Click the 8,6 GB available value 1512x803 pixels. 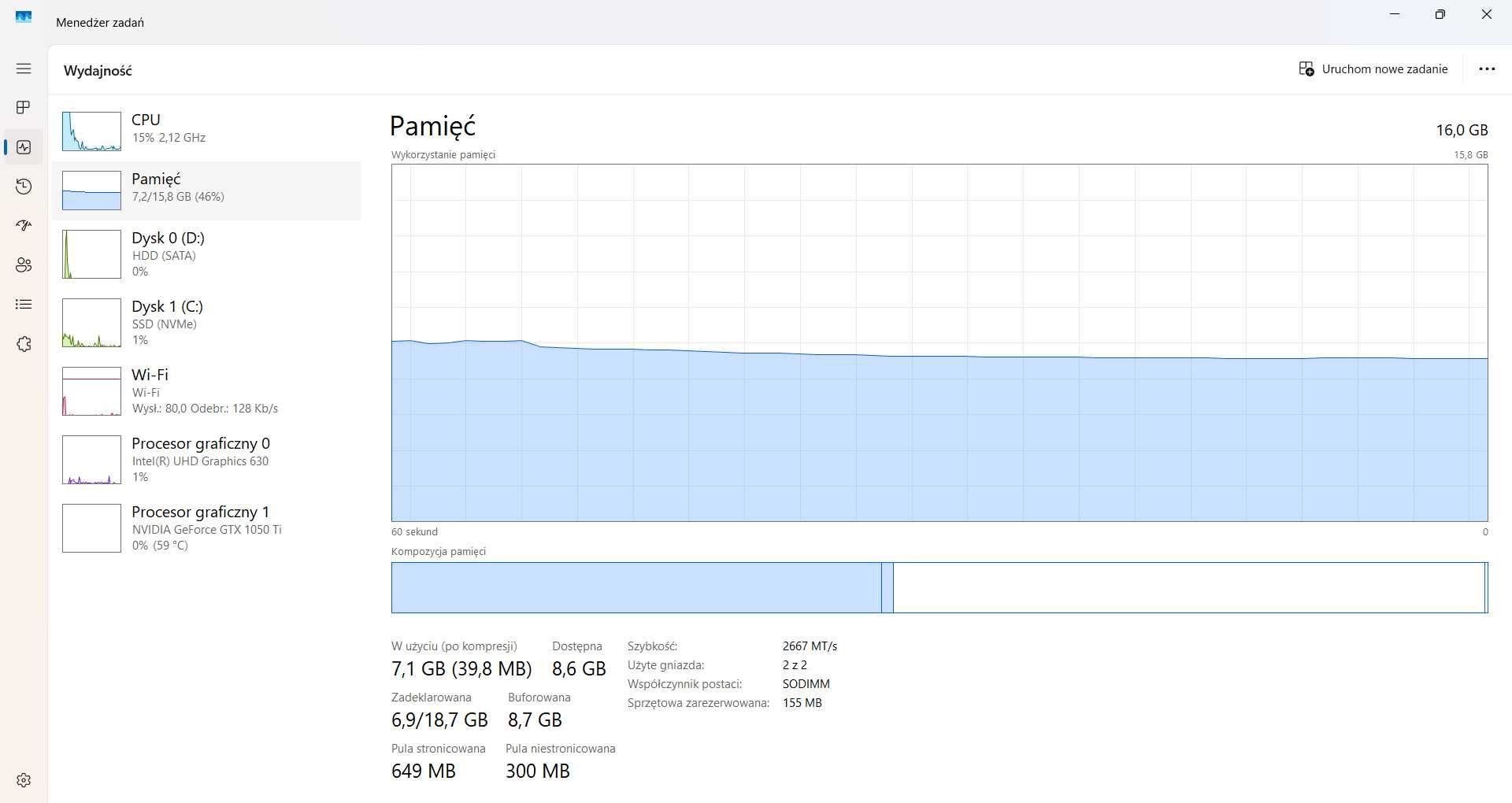click(x=579, y=669)
